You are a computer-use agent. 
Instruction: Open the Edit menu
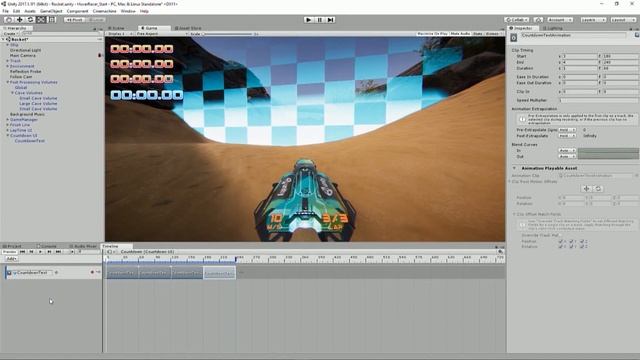coord(16,11)
